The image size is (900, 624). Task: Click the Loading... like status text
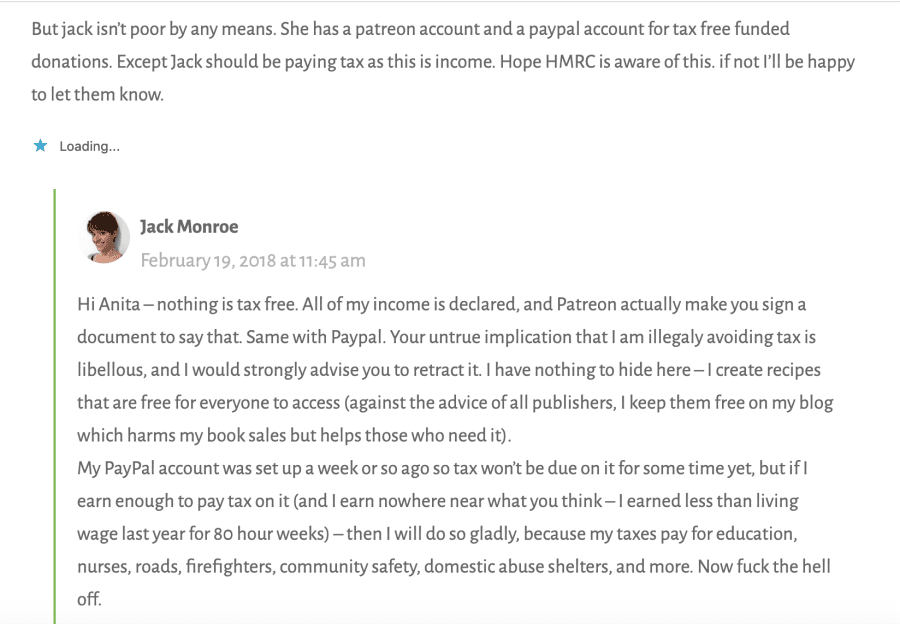[90, 146]
